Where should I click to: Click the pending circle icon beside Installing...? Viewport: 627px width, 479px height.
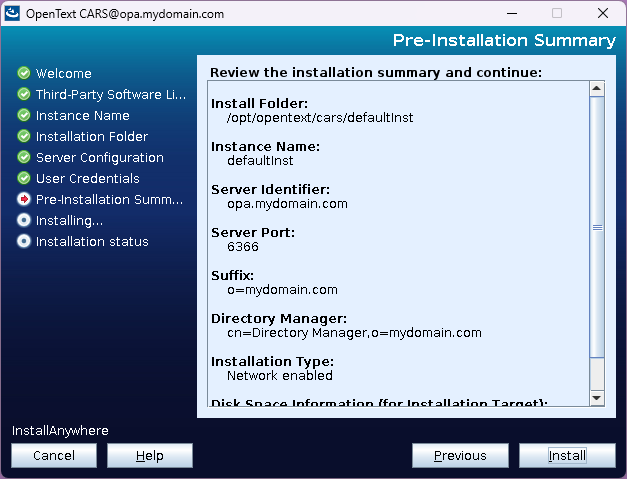pos(24,220)
